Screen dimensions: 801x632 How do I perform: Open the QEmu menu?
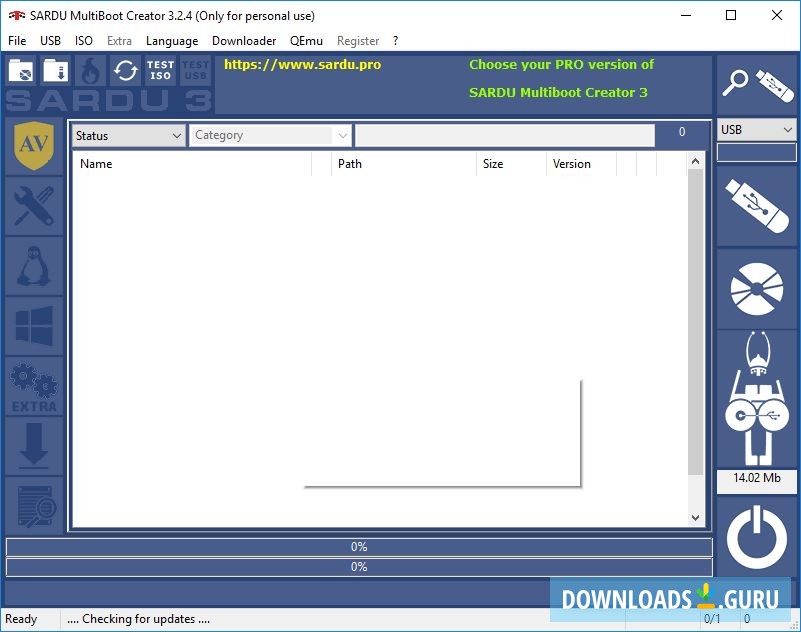click(x=307, y=41)
